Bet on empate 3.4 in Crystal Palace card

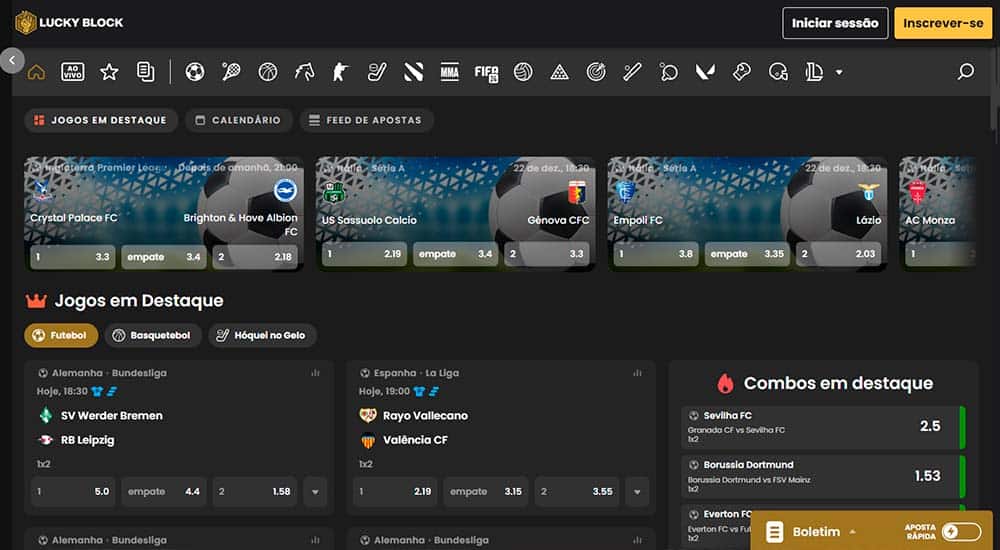tap(164, 257)
